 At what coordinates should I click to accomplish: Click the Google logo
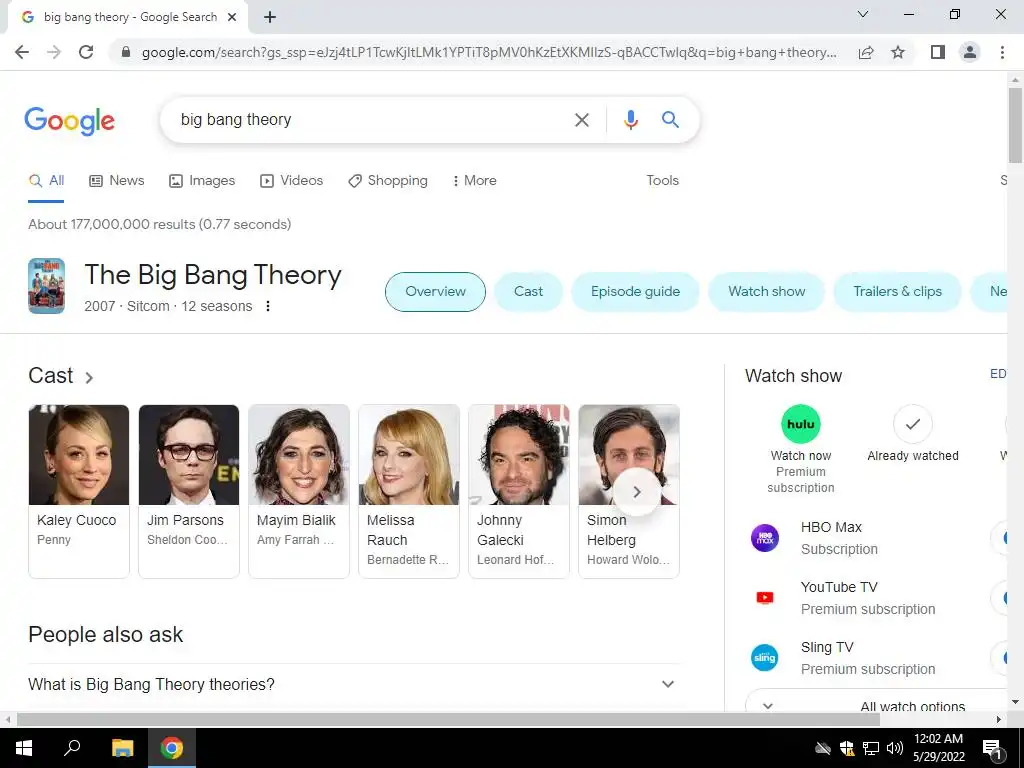69,121
